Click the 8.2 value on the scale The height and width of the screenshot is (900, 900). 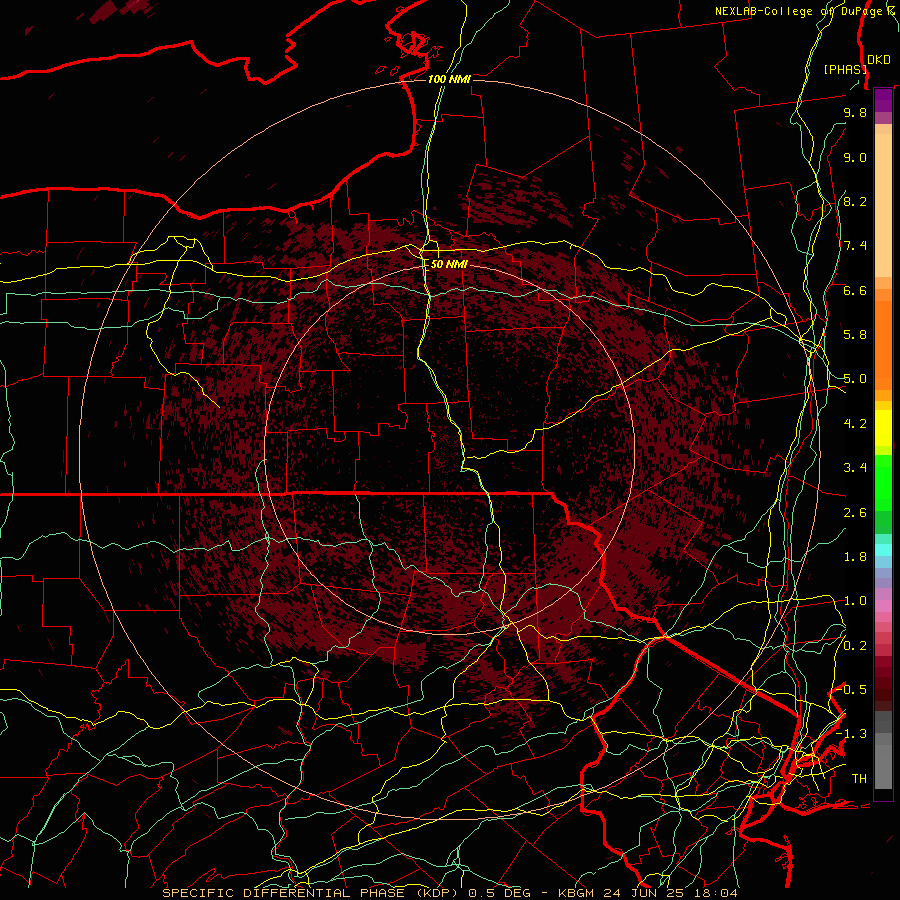[855, 202]
